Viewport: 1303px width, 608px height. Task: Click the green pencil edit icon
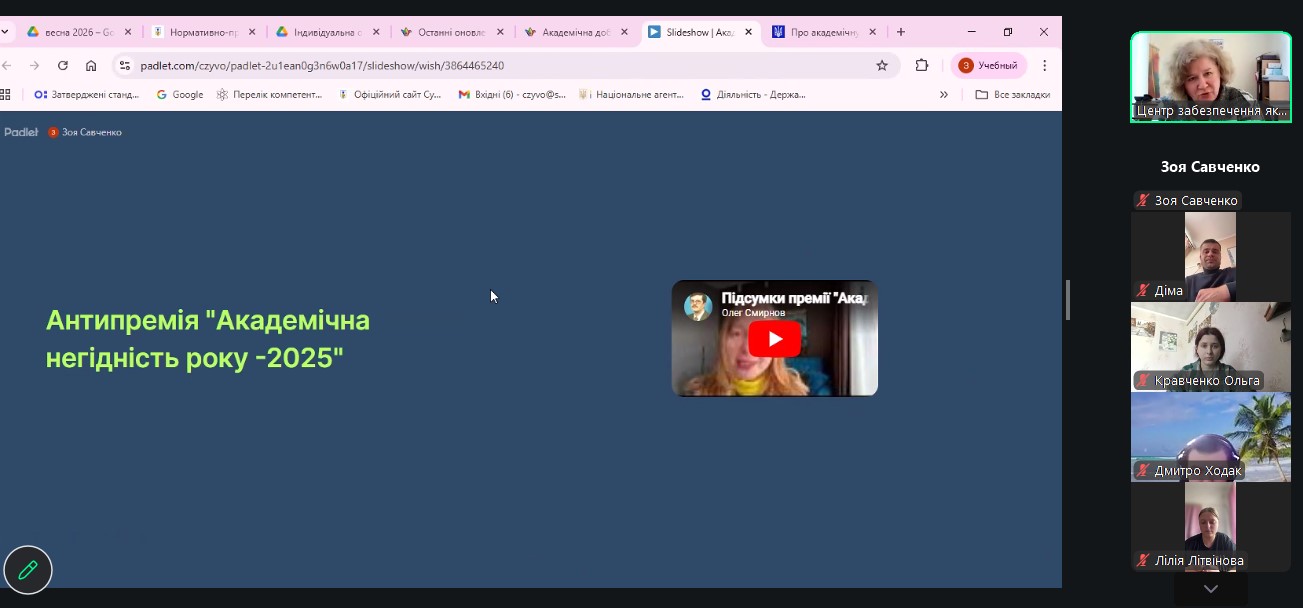coord(28,570)
